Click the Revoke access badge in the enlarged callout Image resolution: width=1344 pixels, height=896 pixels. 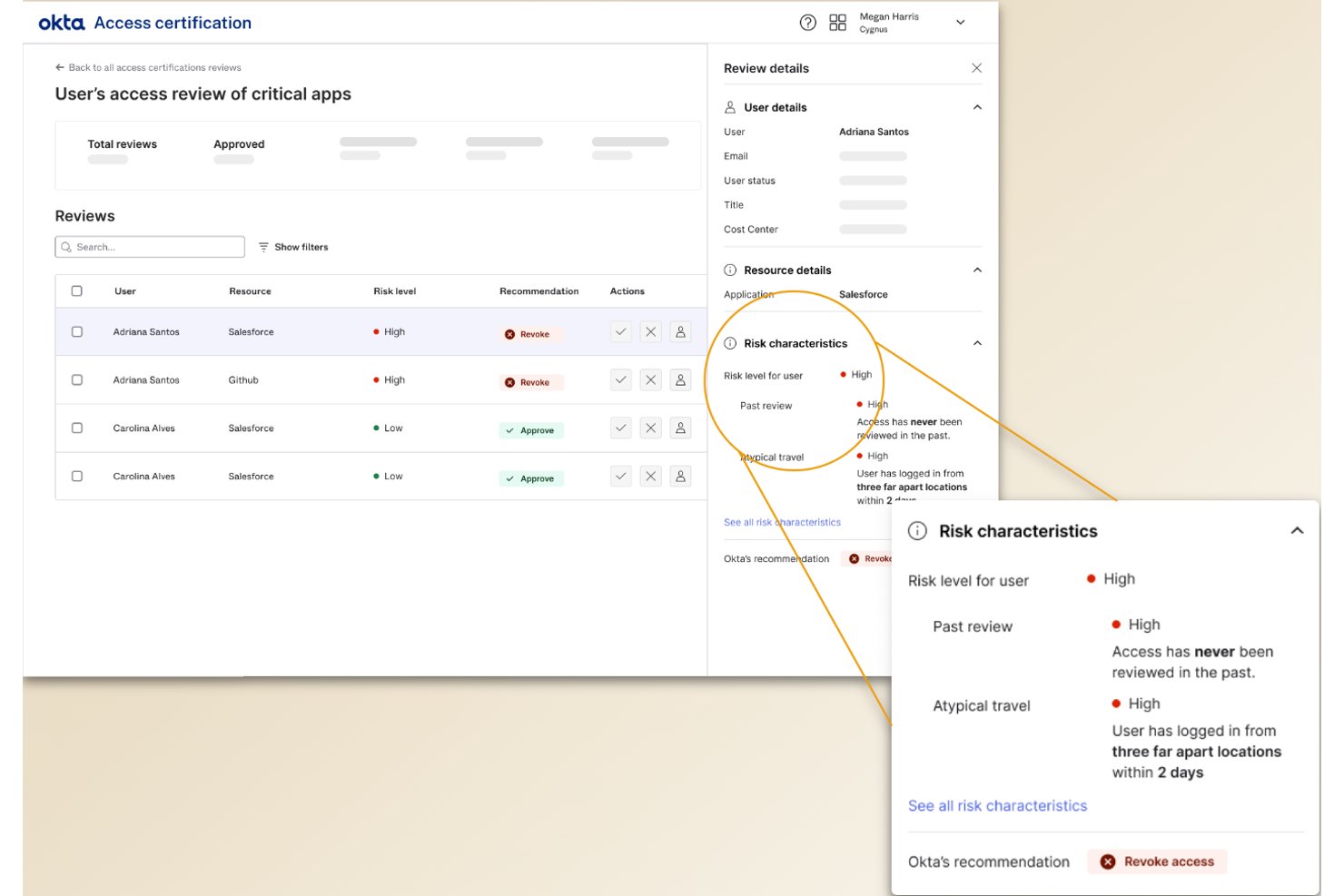click(1157, 862)
